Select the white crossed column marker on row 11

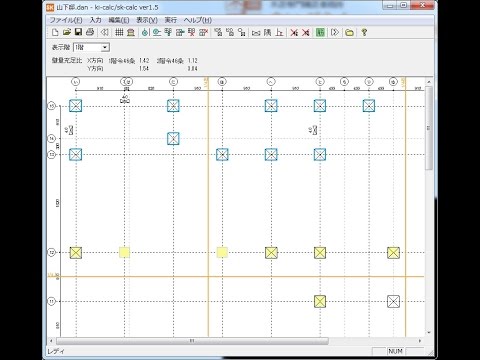pos(393,301)
